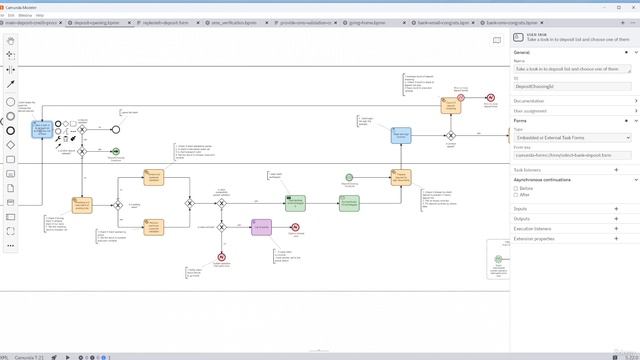Screen dimensions: 640x360
Task: Toggle XML view in status bar
Action: pyautogui.click(x=4, y=358)
